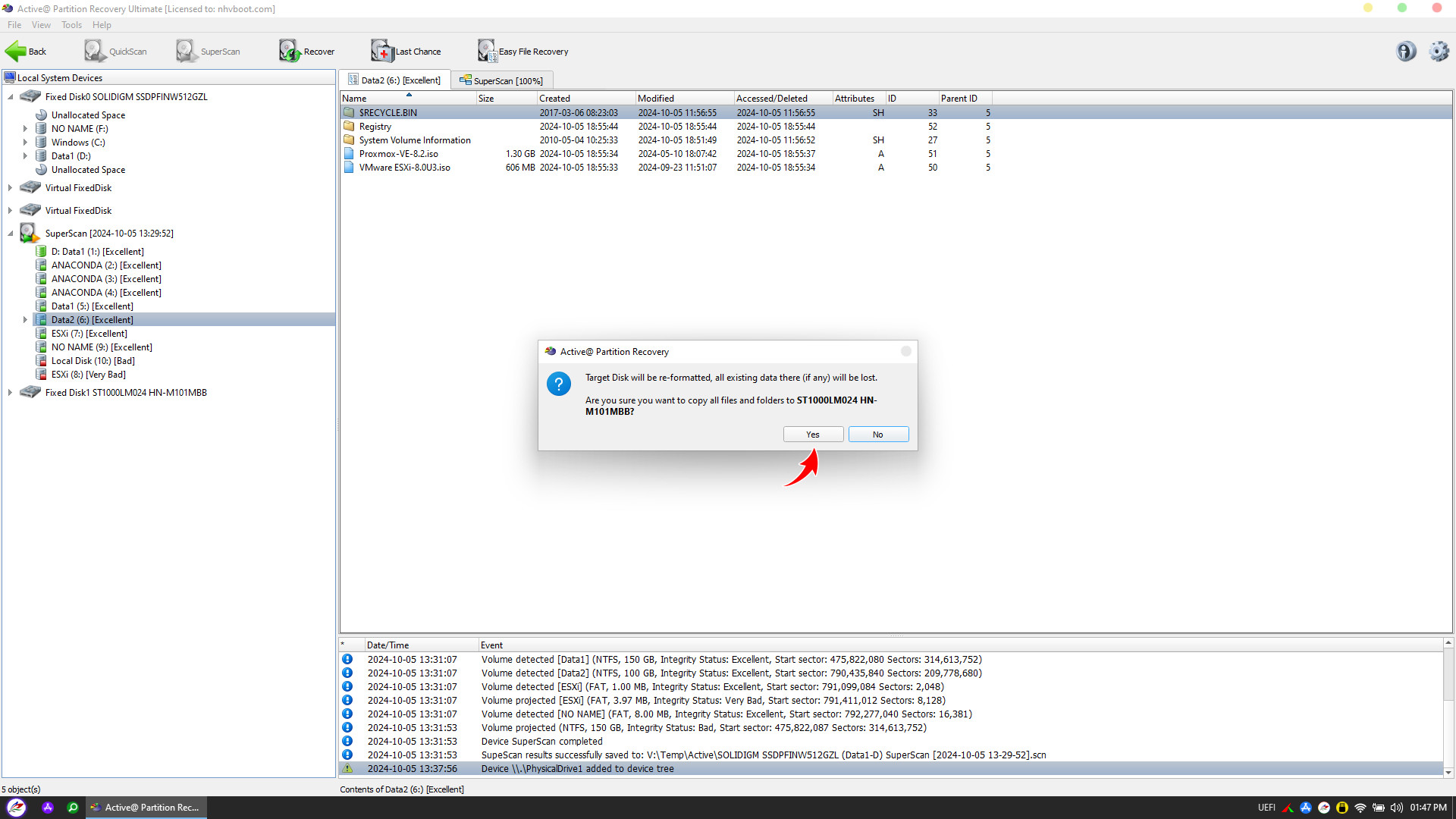Open the Tools menu

(70, 24)
